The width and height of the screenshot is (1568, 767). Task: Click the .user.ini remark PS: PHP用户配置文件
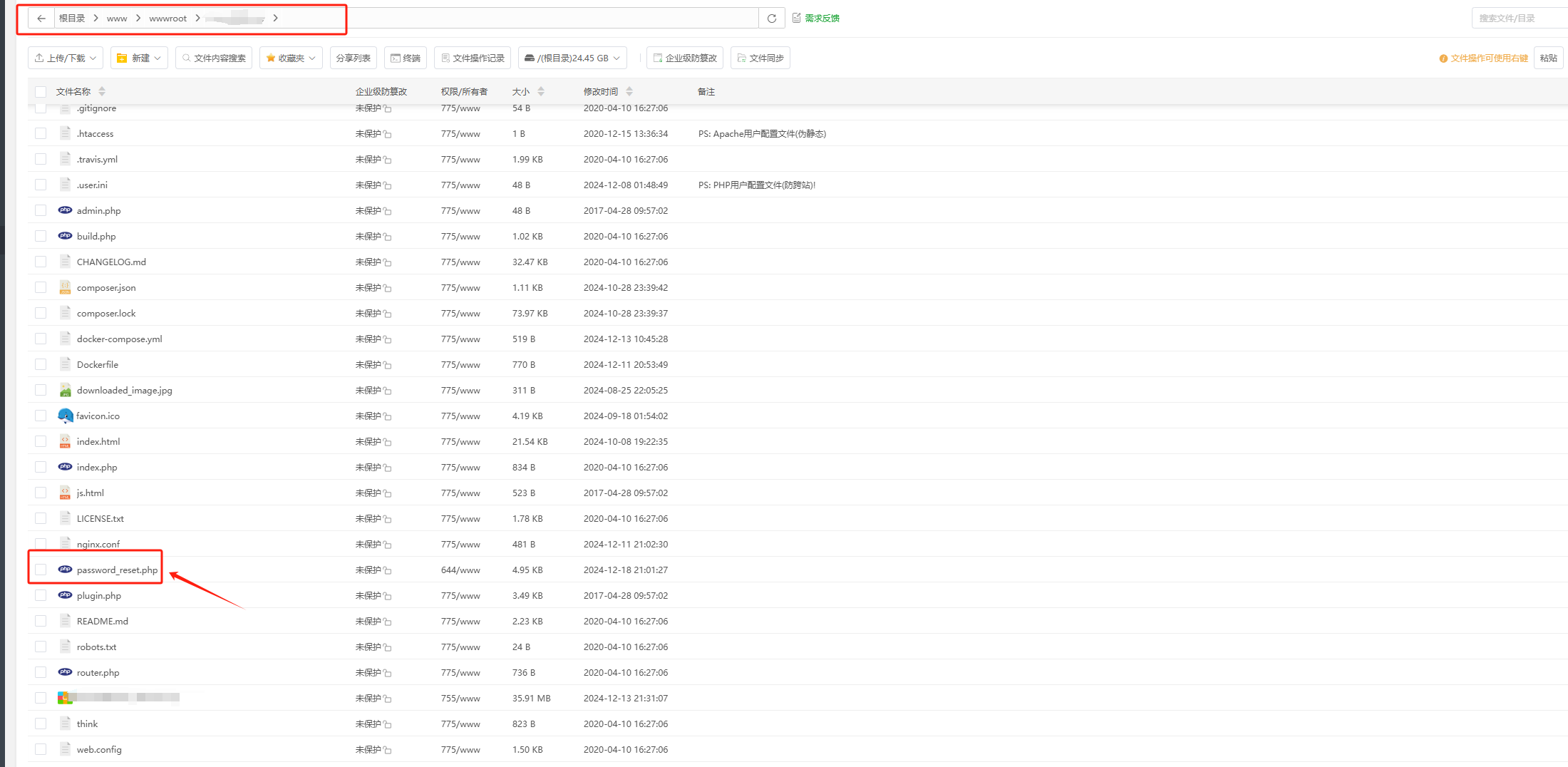point(757,185)
